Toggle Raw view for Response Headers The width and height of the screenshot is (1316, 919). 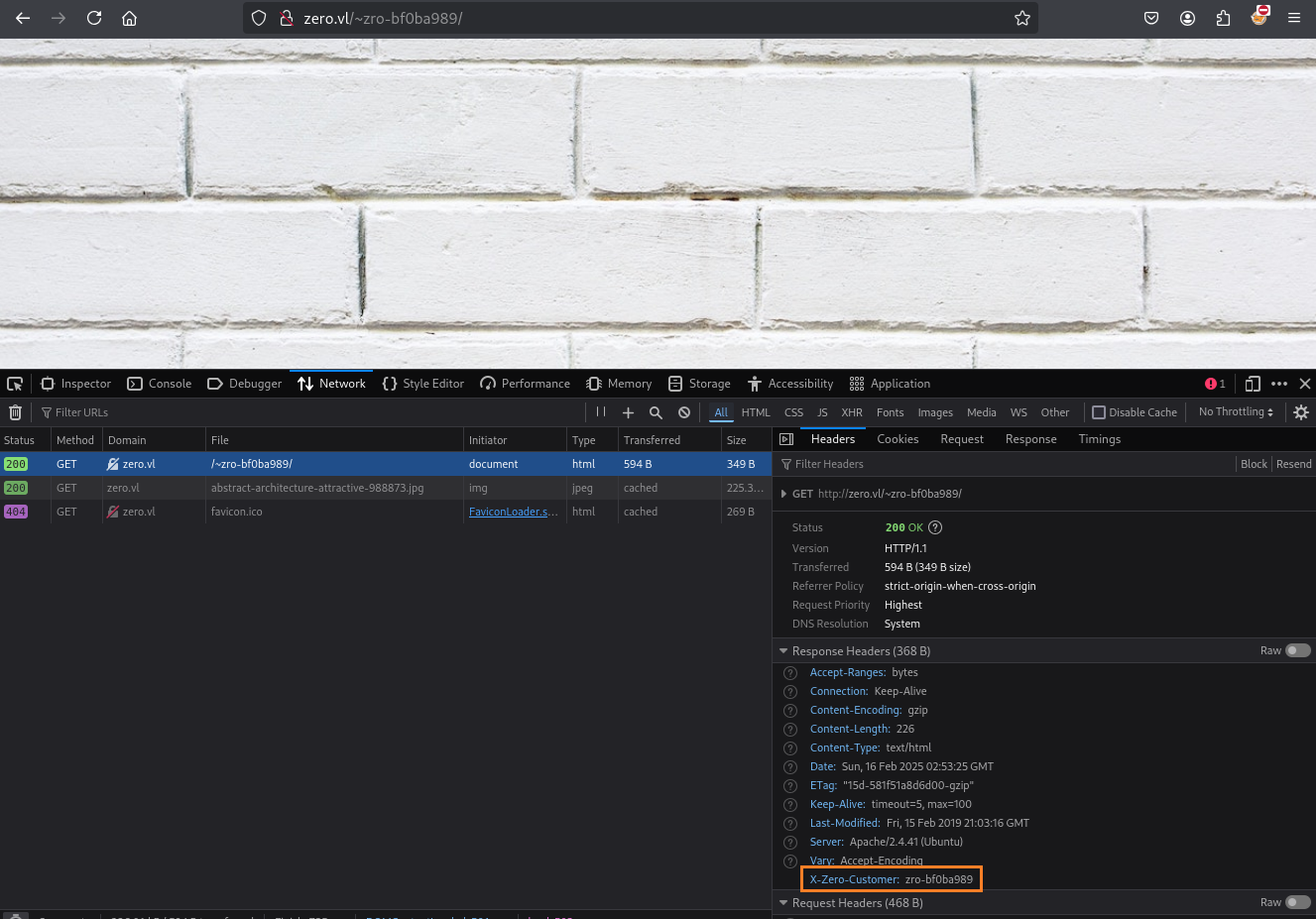1298,651
